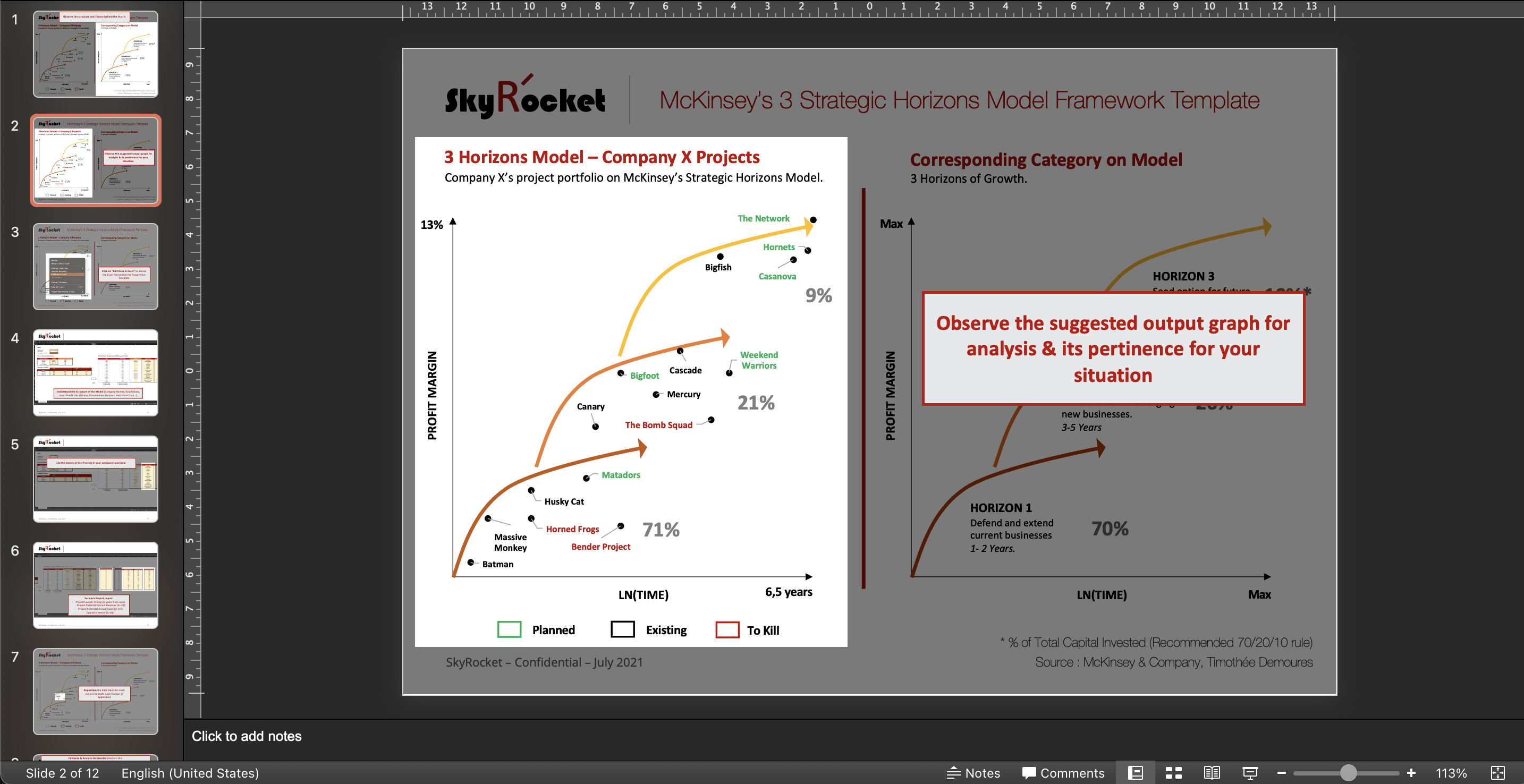
Task: Select the 'Bigfoot' chart label
Action: (644, 376)
